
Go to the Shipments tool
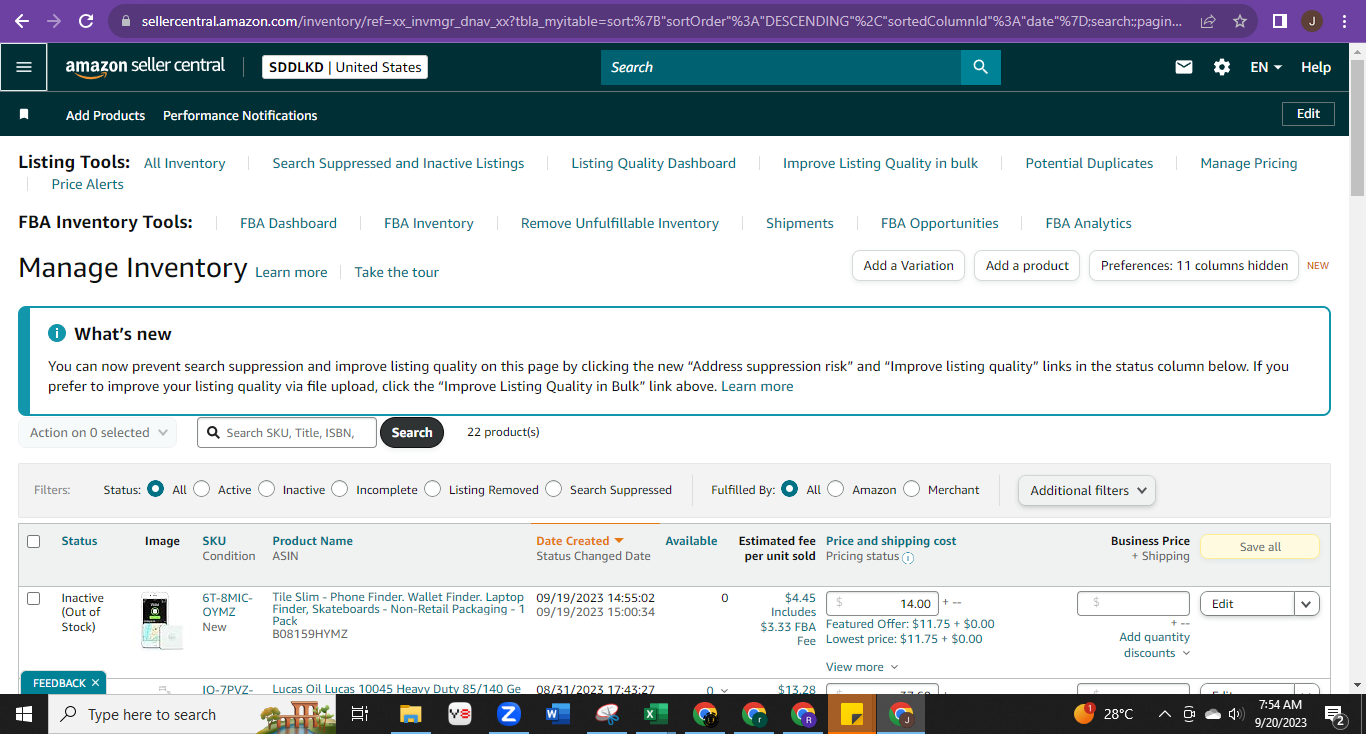point(800,223)
